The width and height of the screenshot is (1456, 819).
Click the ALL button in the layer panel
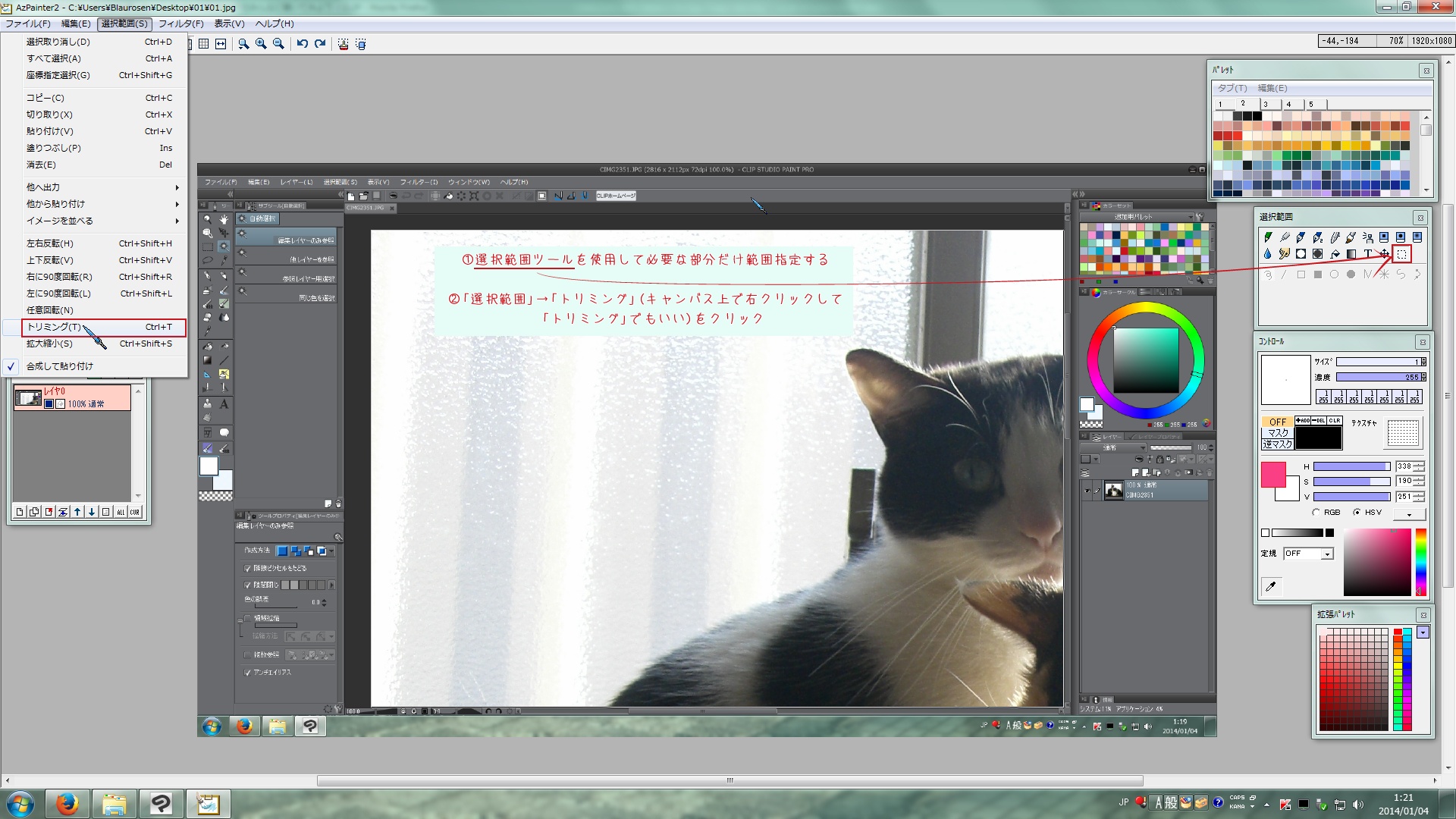tap(121, 512)
